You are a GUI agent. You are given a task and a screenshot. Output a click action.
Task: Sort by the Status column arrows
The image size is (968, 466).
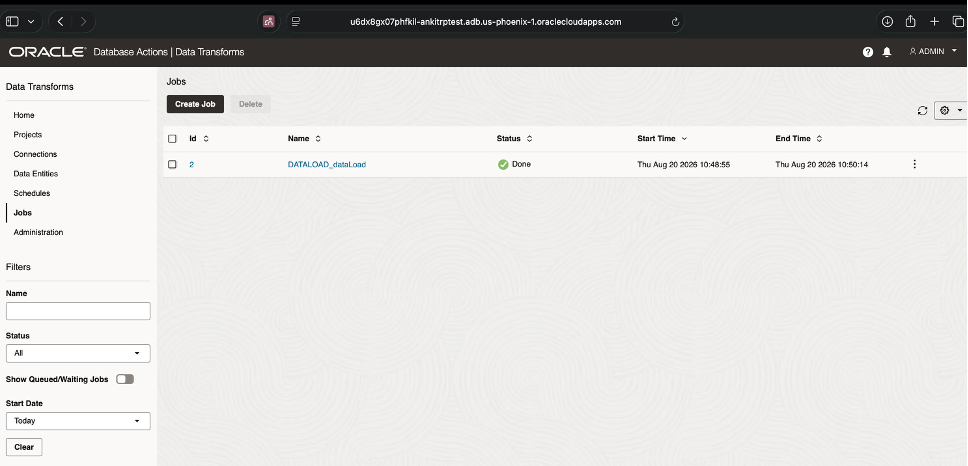(x=529, y=139)
